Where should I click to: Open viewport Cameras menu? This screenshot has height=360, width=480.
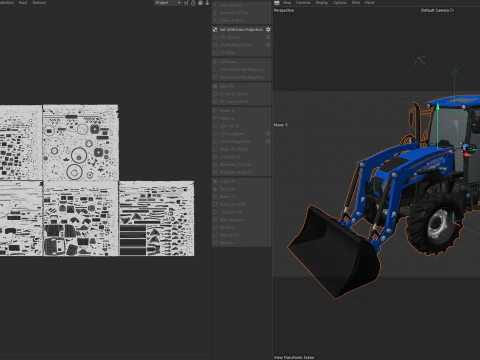pos(303,3)
